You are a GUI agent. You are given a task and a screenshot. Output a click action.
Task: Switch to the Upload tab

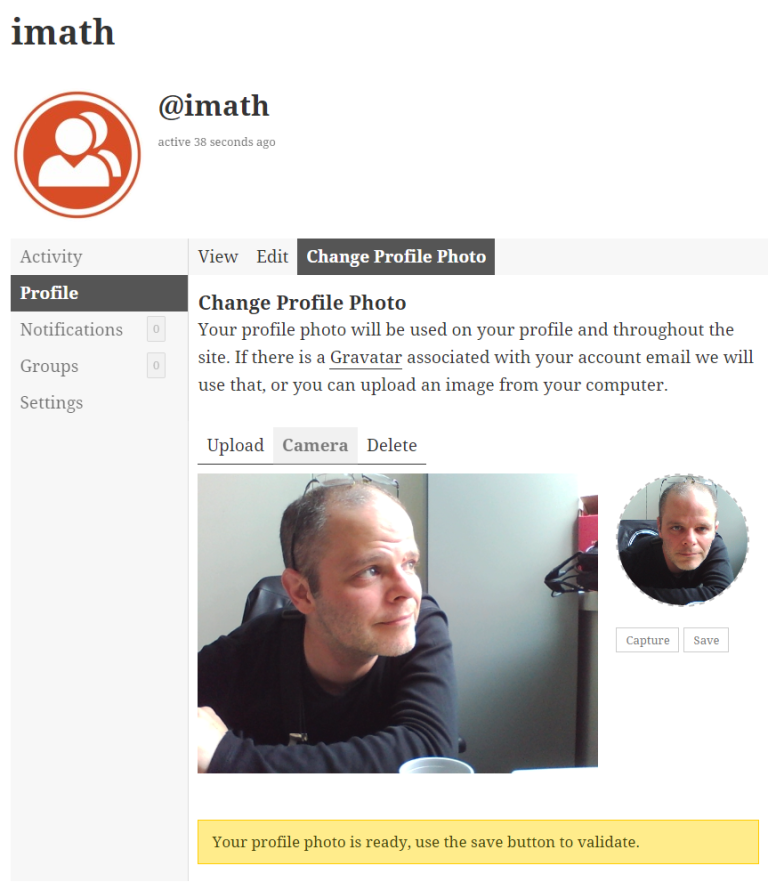click(x=235, y=446)
